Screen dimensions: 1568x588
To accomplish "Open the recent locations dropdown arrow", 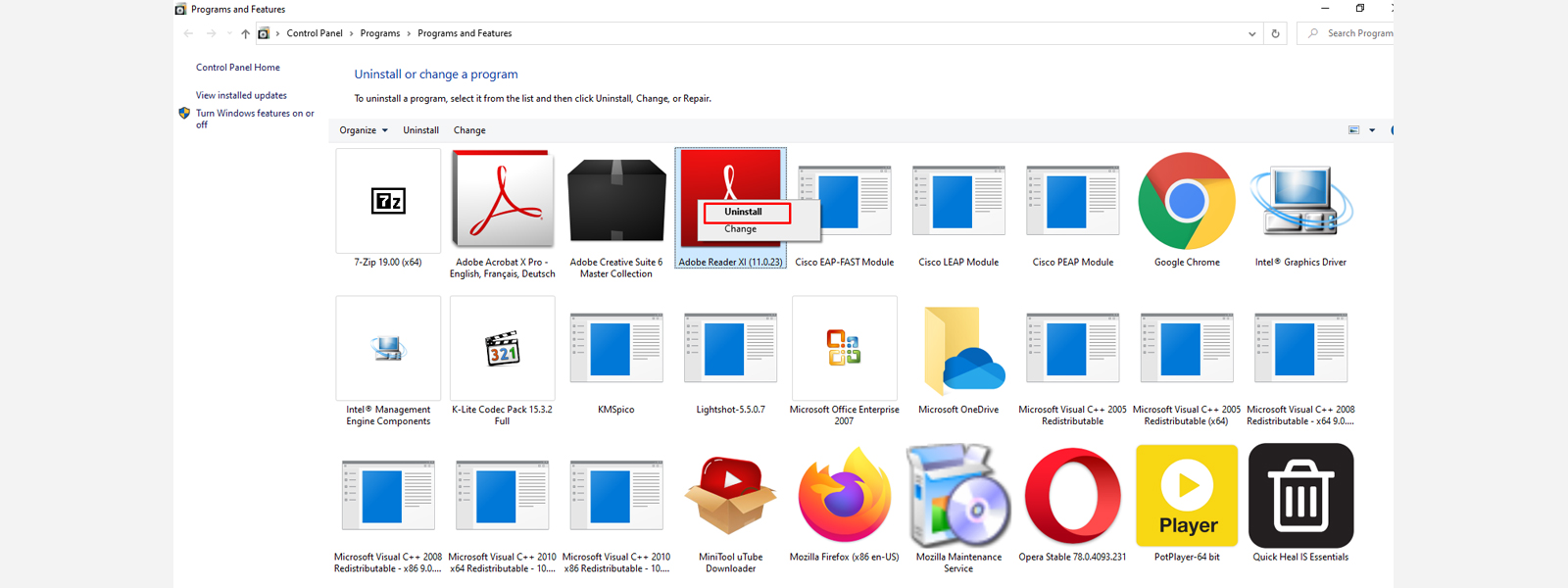I will pos(229,33).
